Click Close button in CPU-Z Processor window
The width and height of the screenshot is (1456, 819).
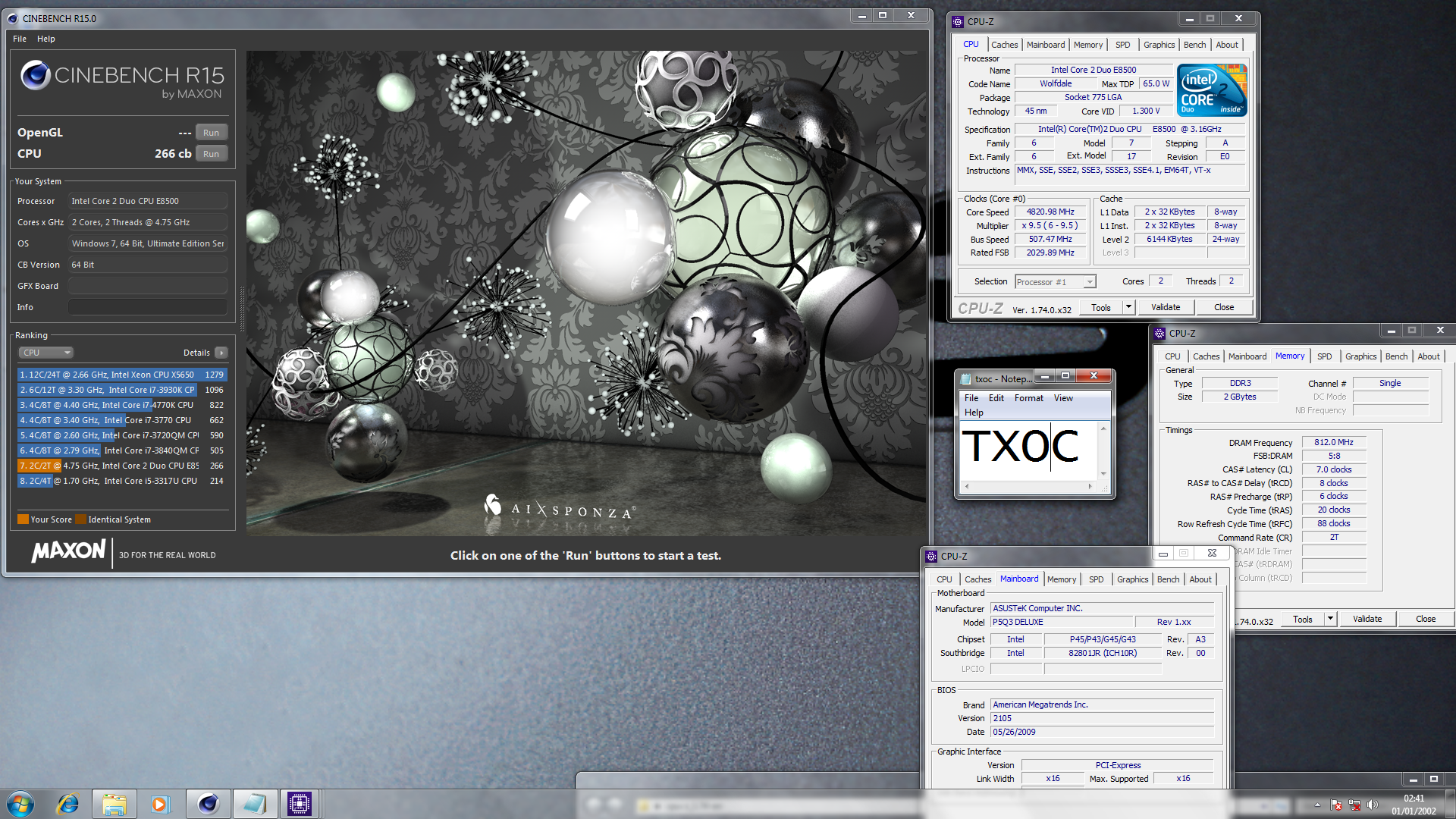coord(1224,307)
